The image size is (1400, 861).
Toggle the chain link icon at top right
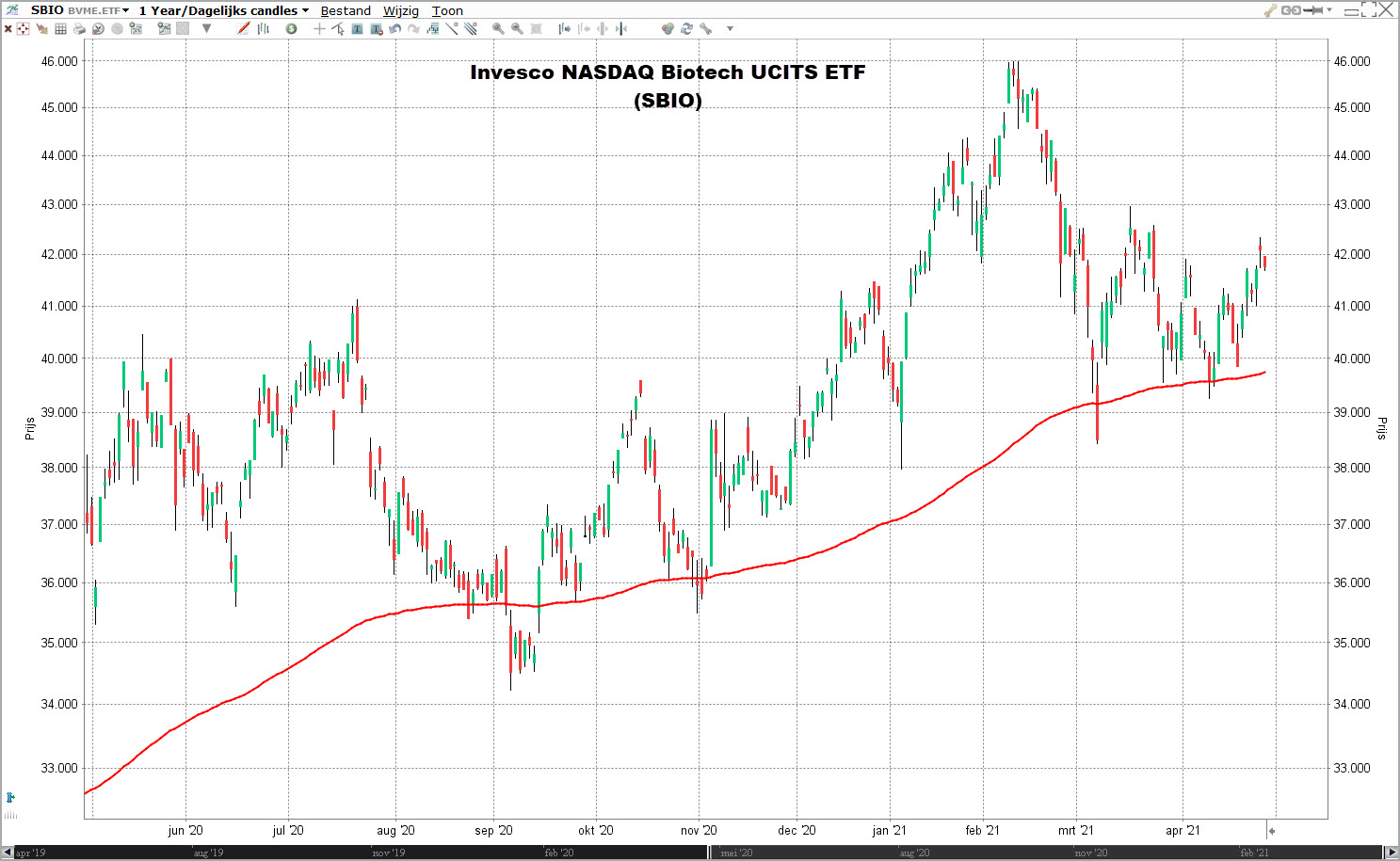1291,10
